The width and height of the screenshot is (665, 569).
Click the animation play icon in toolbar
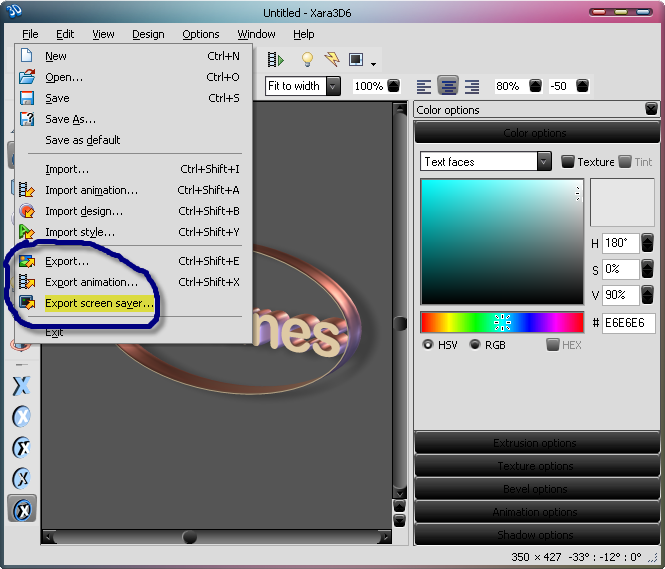(x=275, y=60)
